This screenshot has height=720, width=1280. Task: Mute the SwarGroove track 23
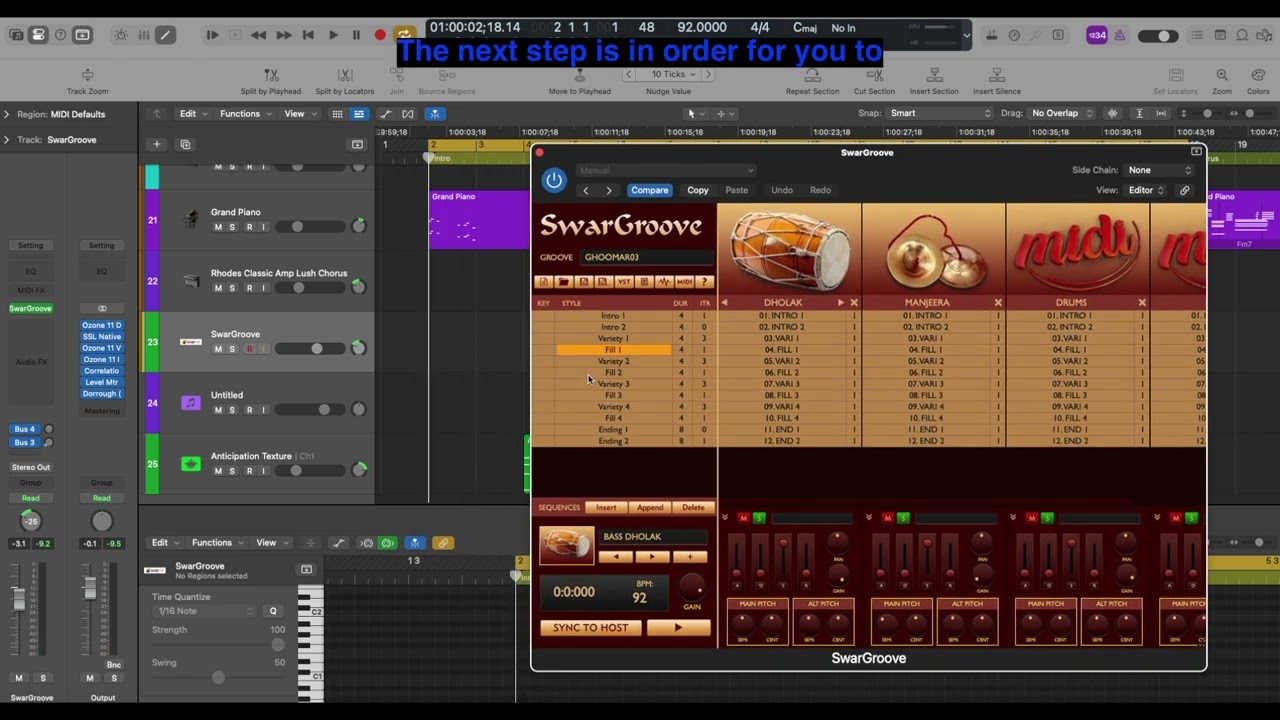[218, 349]
